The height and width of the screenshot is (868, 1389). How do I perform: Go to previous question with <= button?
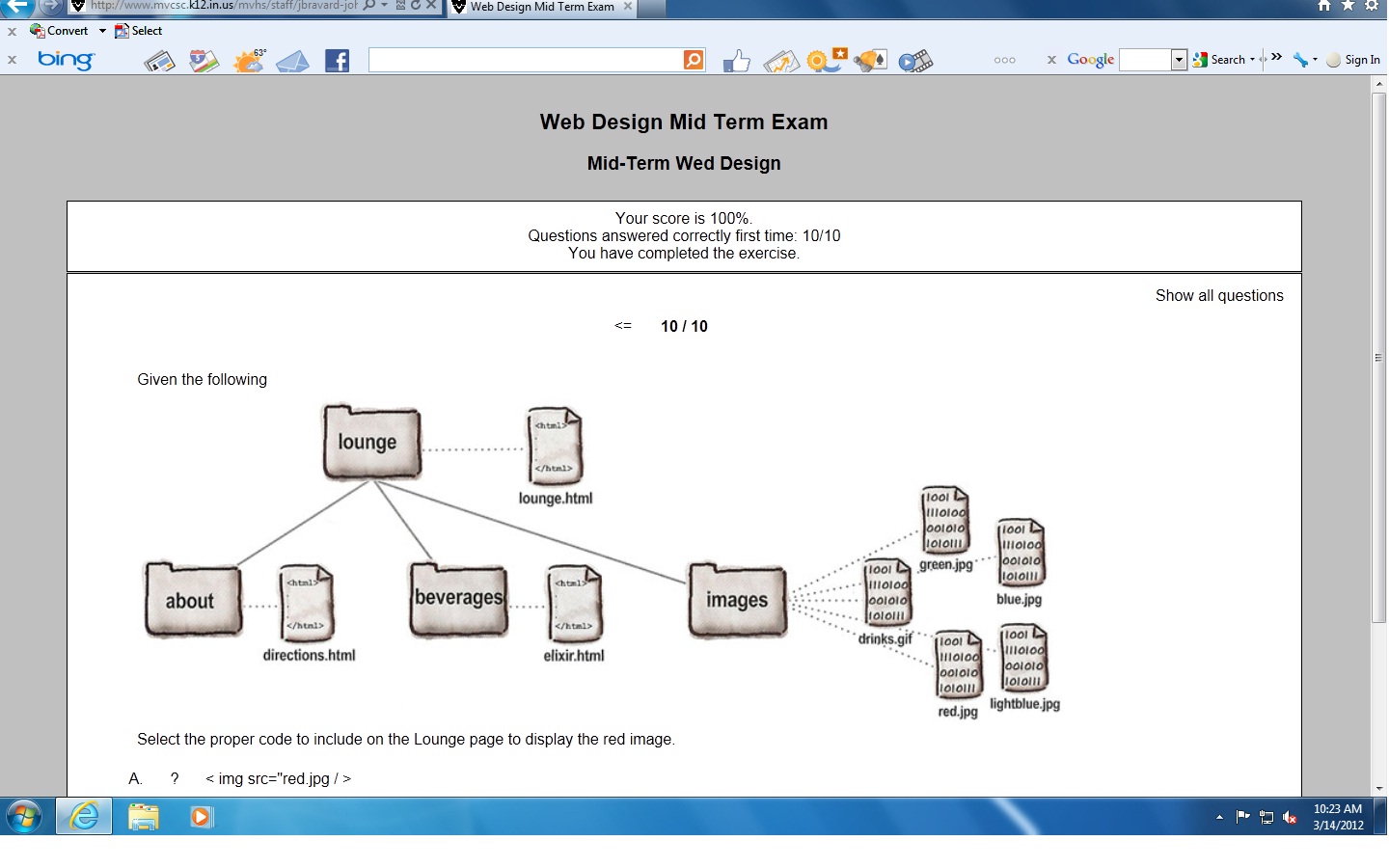[x=623, y=326]
